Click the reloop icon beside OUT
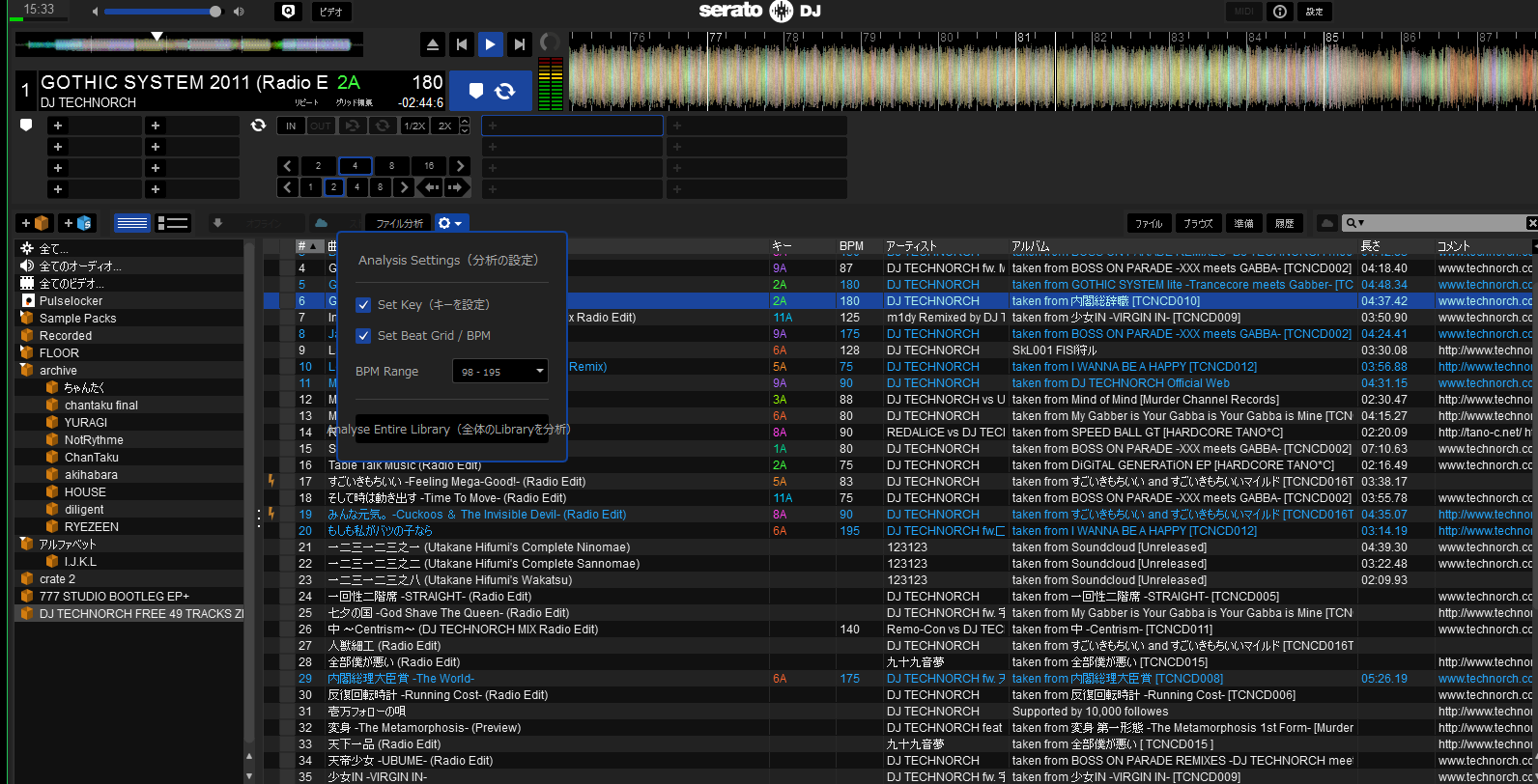 tap(352, 126)
